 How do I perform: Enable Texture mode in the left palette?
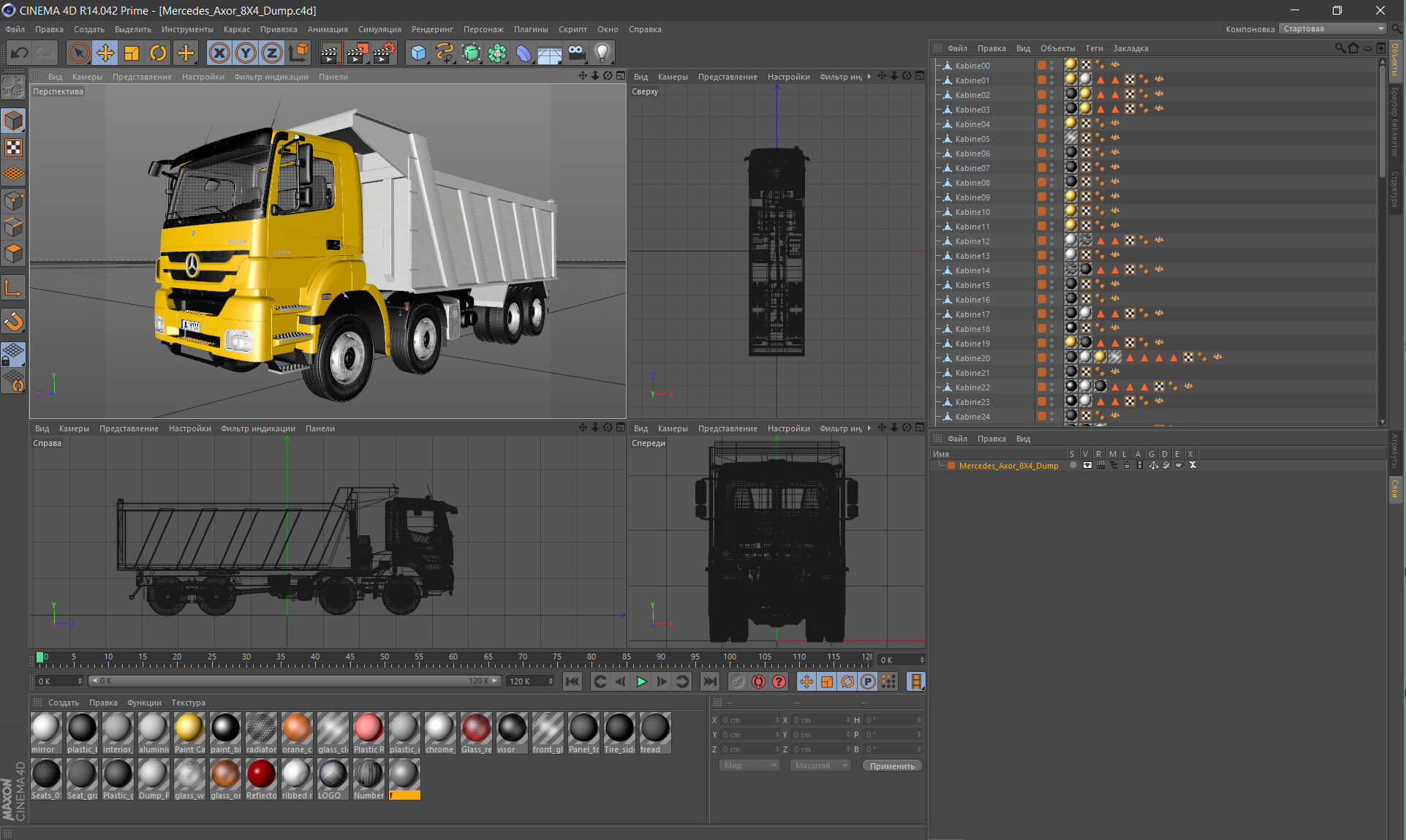(14, 147)
